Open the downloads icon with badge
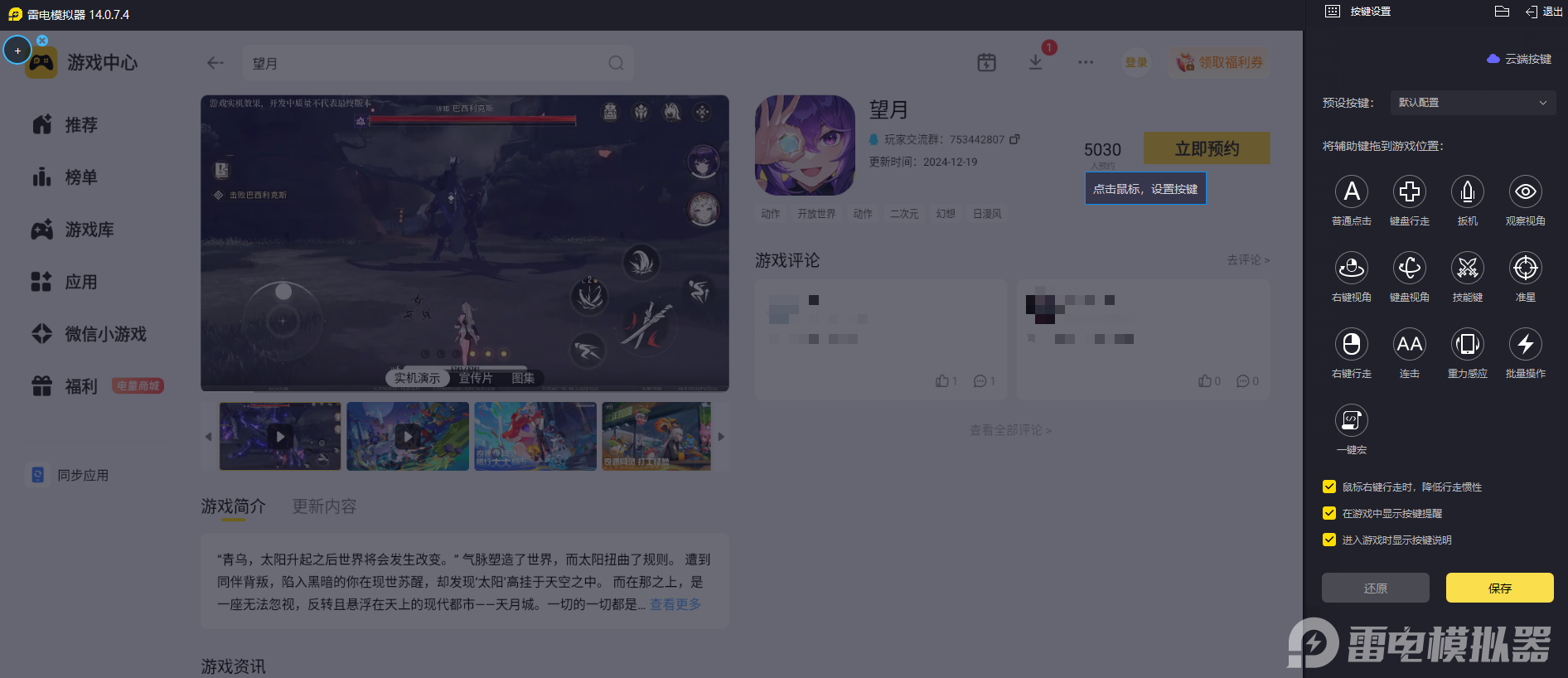The width and height of the screenshot is (1568, 678). (1036, 62)
